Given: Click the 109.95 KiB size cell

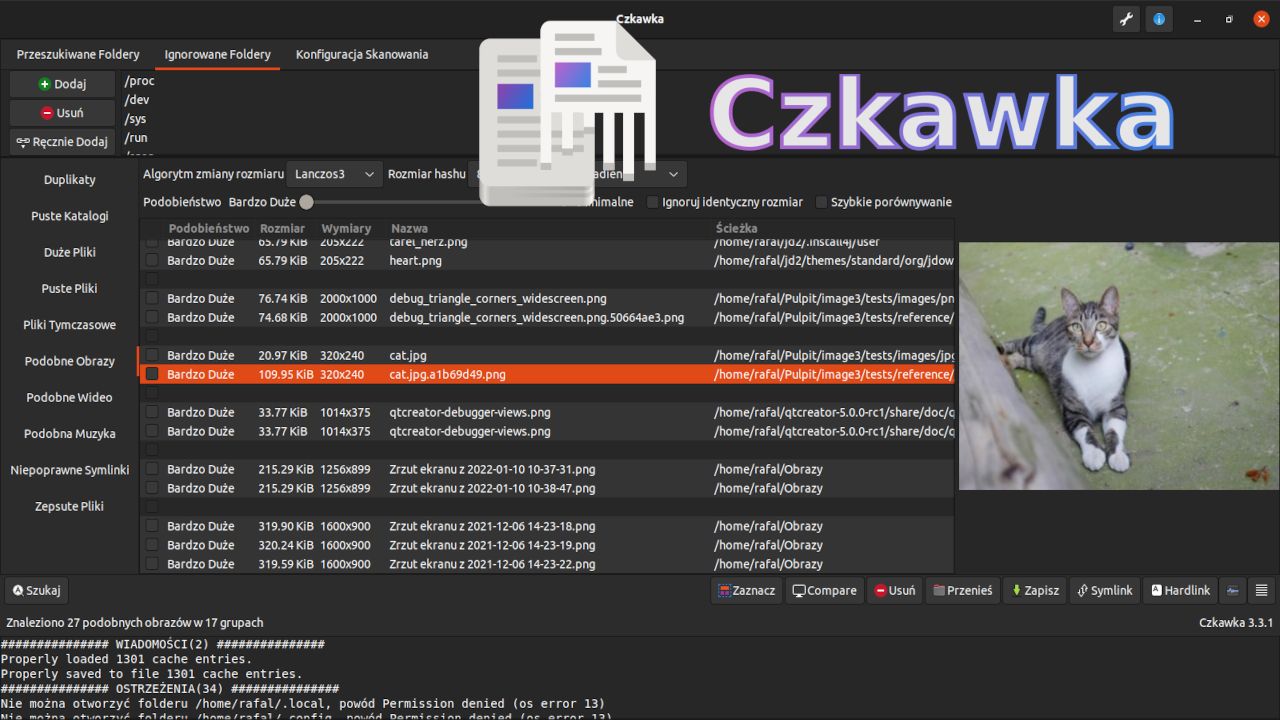Looking at the screenshot, I should click(286, 374).
